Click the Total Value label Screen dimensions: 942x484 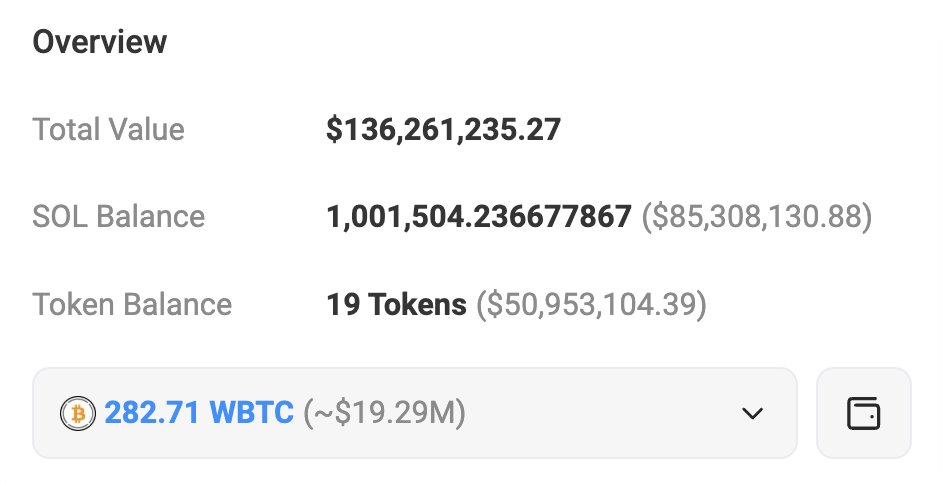click(108, 130)
